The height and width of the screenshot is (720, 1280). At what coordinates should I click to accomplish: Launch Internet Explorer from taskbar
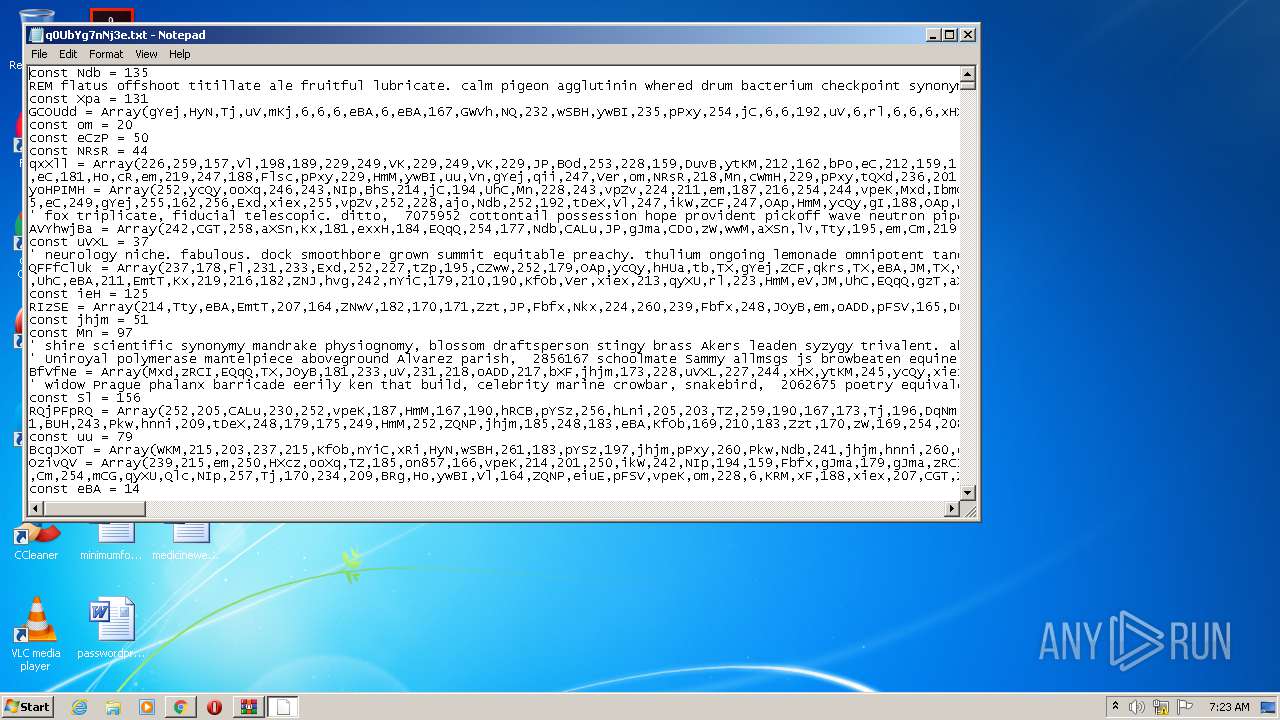(79, 707)
